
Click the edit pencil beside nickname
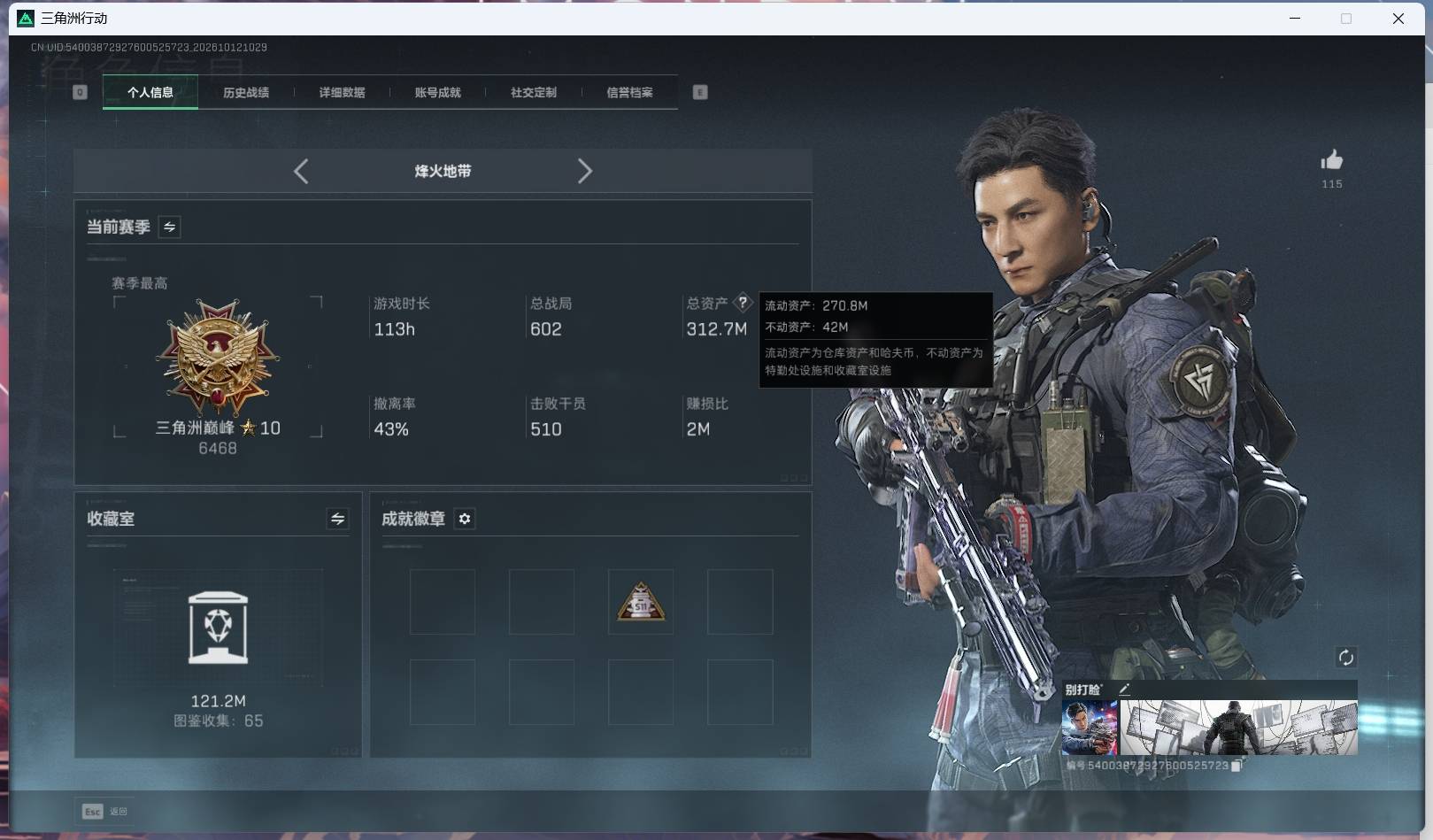(1124, 689)
